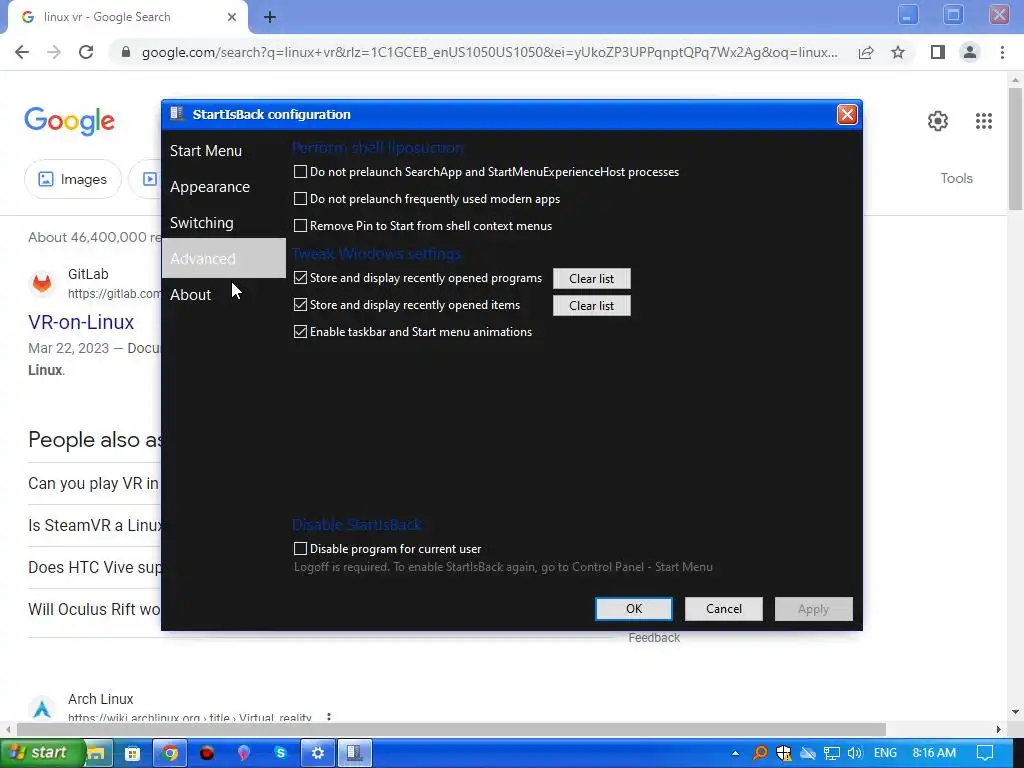This screenshot has height=768, width=1024.
Task: Expand Is SteamVR a Linux question
Action: pos(94,525)
